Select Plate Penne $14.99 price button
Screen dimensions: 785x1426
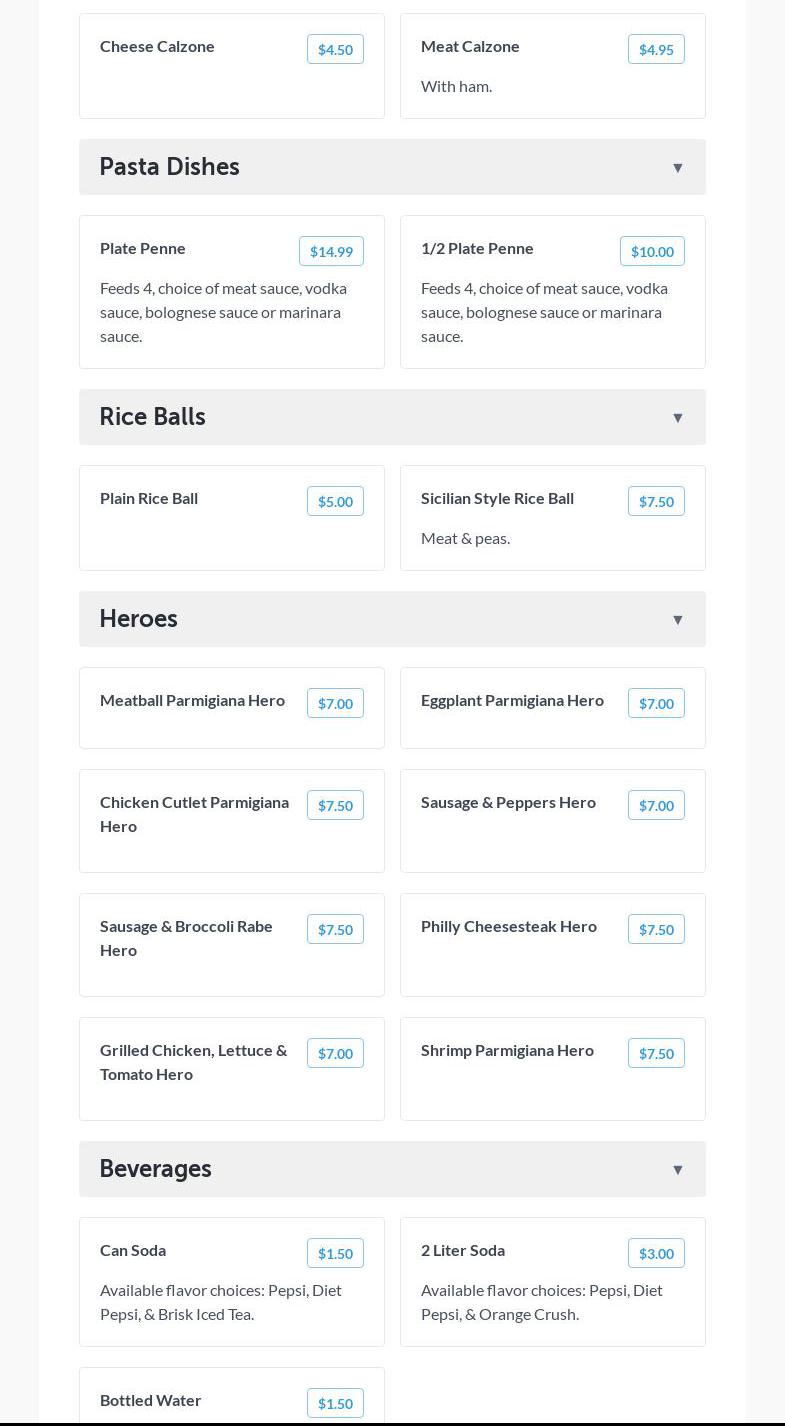coord(331,251)
